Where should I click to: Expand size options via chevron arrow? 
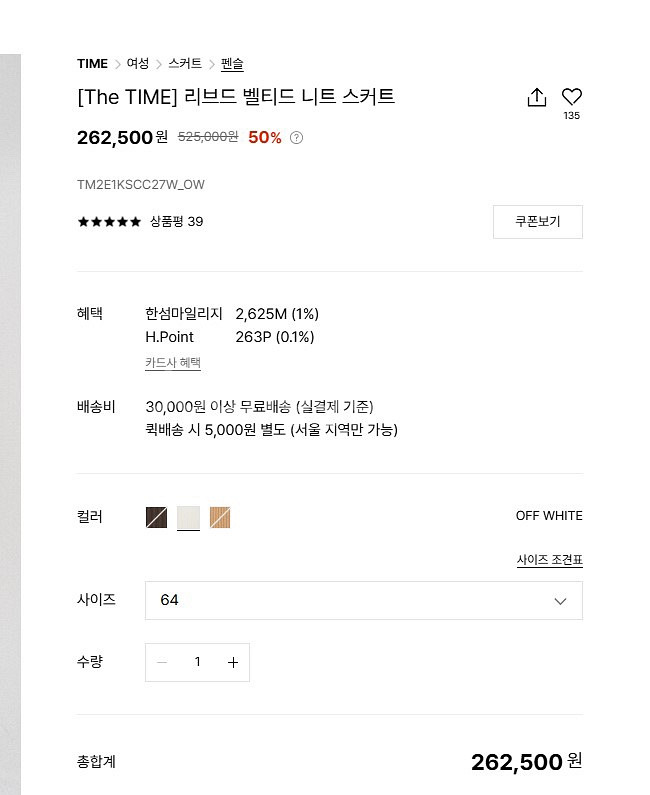(x=560, y=601)
